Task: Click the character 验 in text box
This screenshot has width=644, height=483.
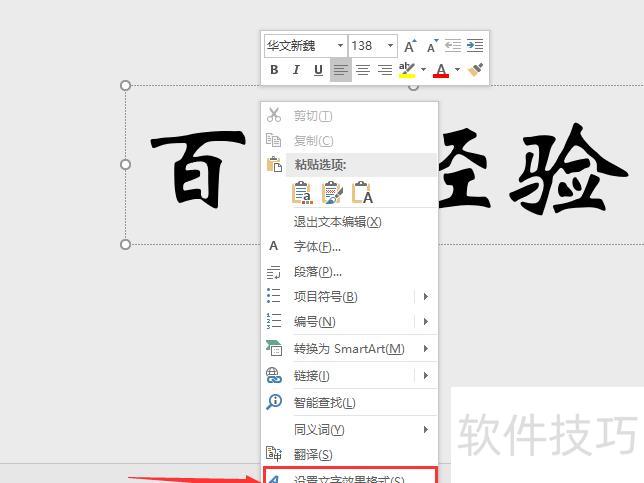Action: tap(569, 169)
